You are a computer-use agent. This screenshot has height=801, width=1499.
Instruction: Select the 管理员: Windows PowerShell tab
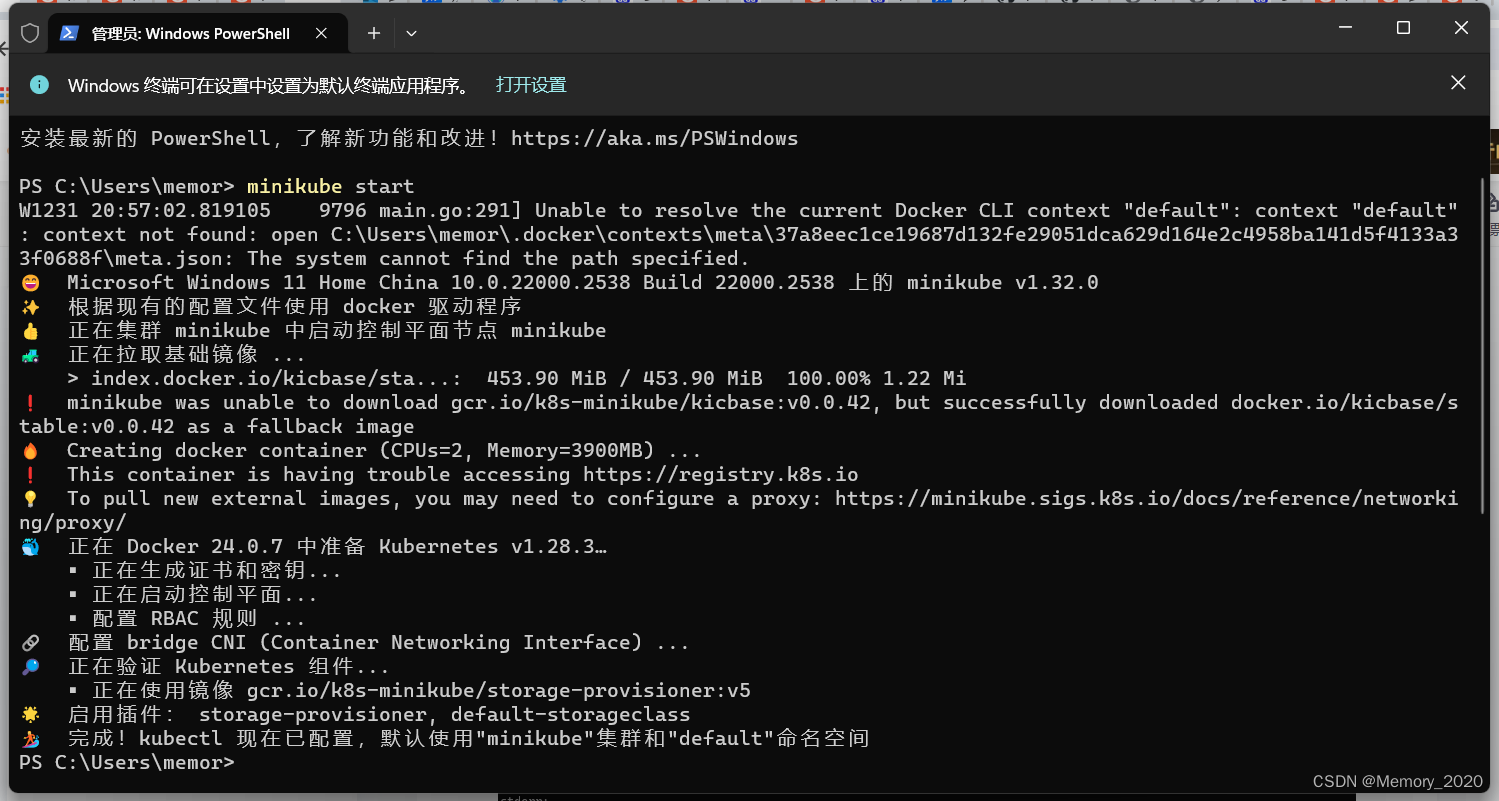(198, 33)
